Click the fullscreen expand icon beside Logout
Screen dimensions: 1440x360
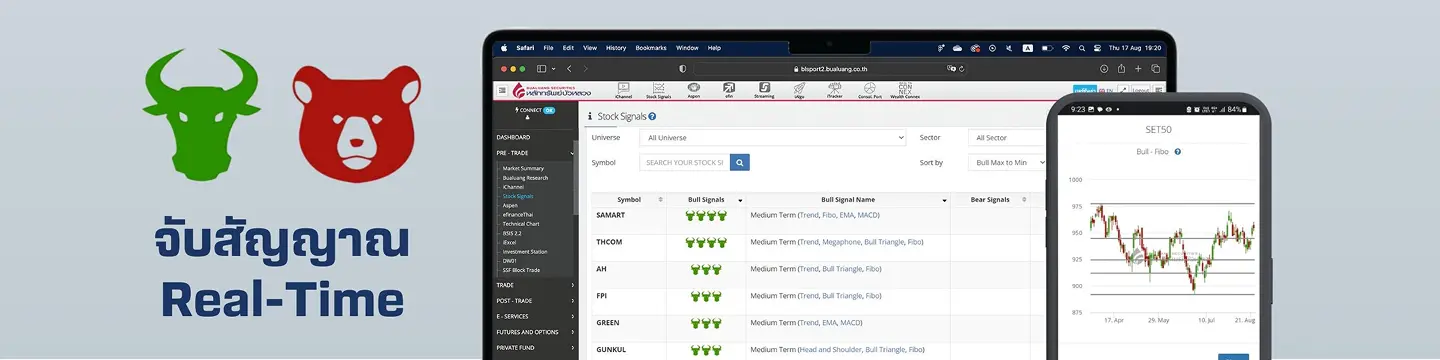coord(1123,90)
